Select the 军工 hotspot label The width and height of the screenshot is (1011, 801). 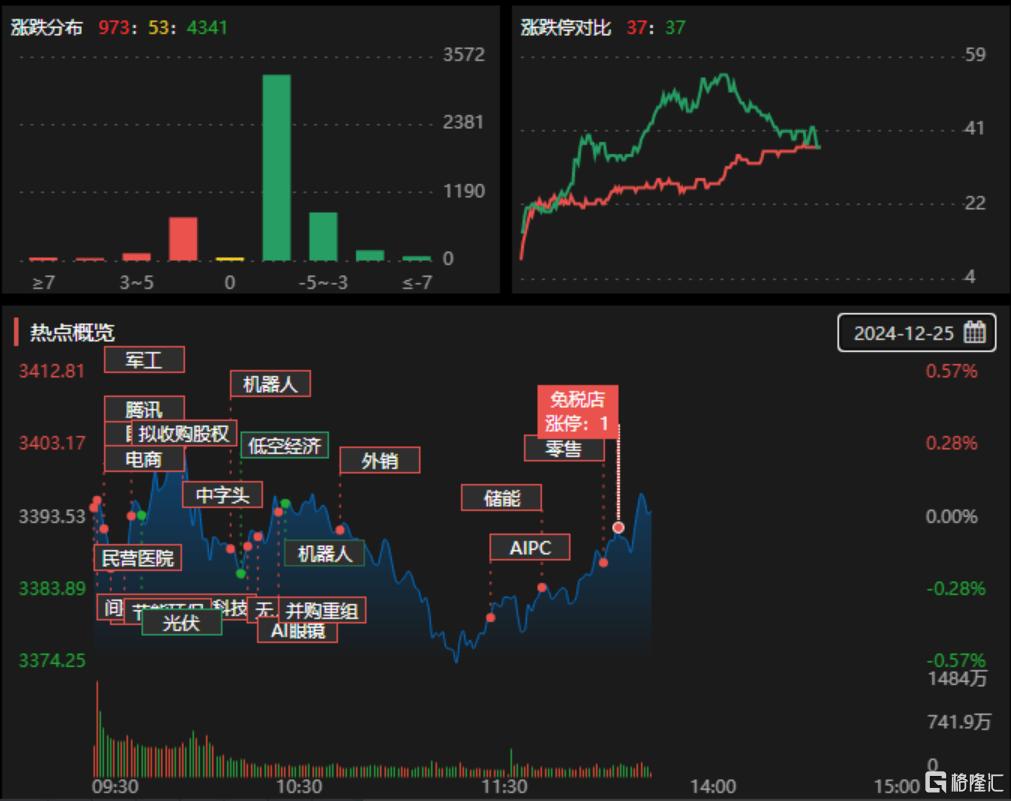(144, 359)
